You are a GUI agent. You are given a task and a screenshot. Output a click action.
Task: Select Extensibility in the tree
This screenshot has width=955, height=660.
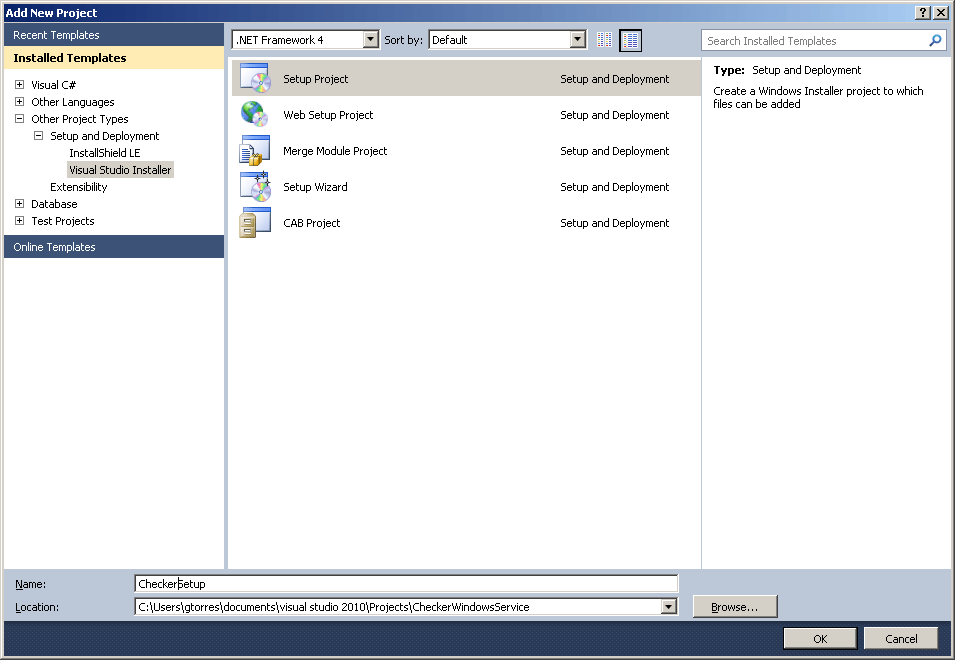[x=79, y=187]
